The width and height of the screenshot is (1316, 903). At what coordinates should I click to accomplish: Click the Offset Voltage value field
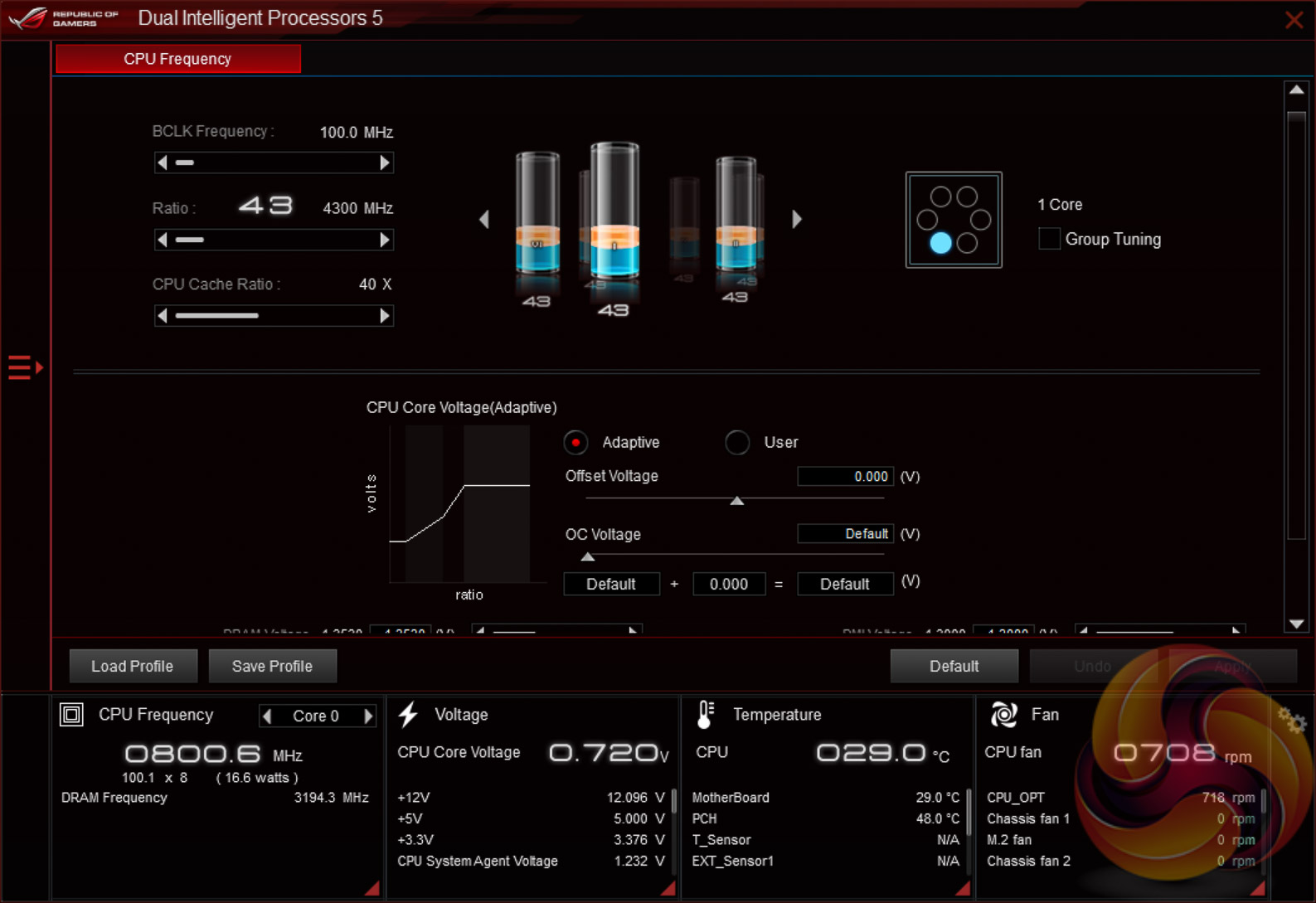click(x=844, y=477)
